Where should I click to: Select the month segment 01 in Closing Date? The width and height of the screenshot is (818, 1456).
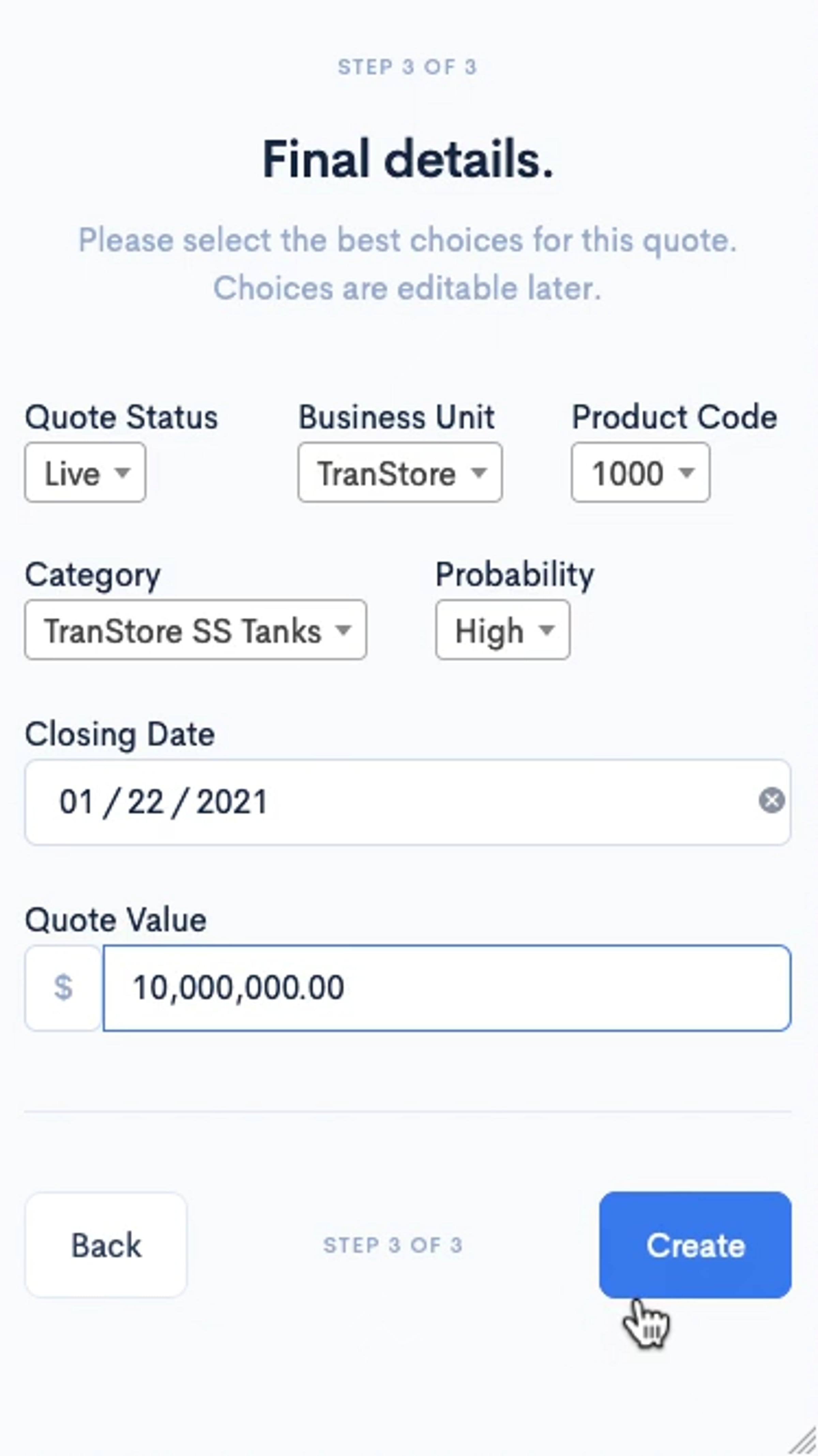point(76,802)
